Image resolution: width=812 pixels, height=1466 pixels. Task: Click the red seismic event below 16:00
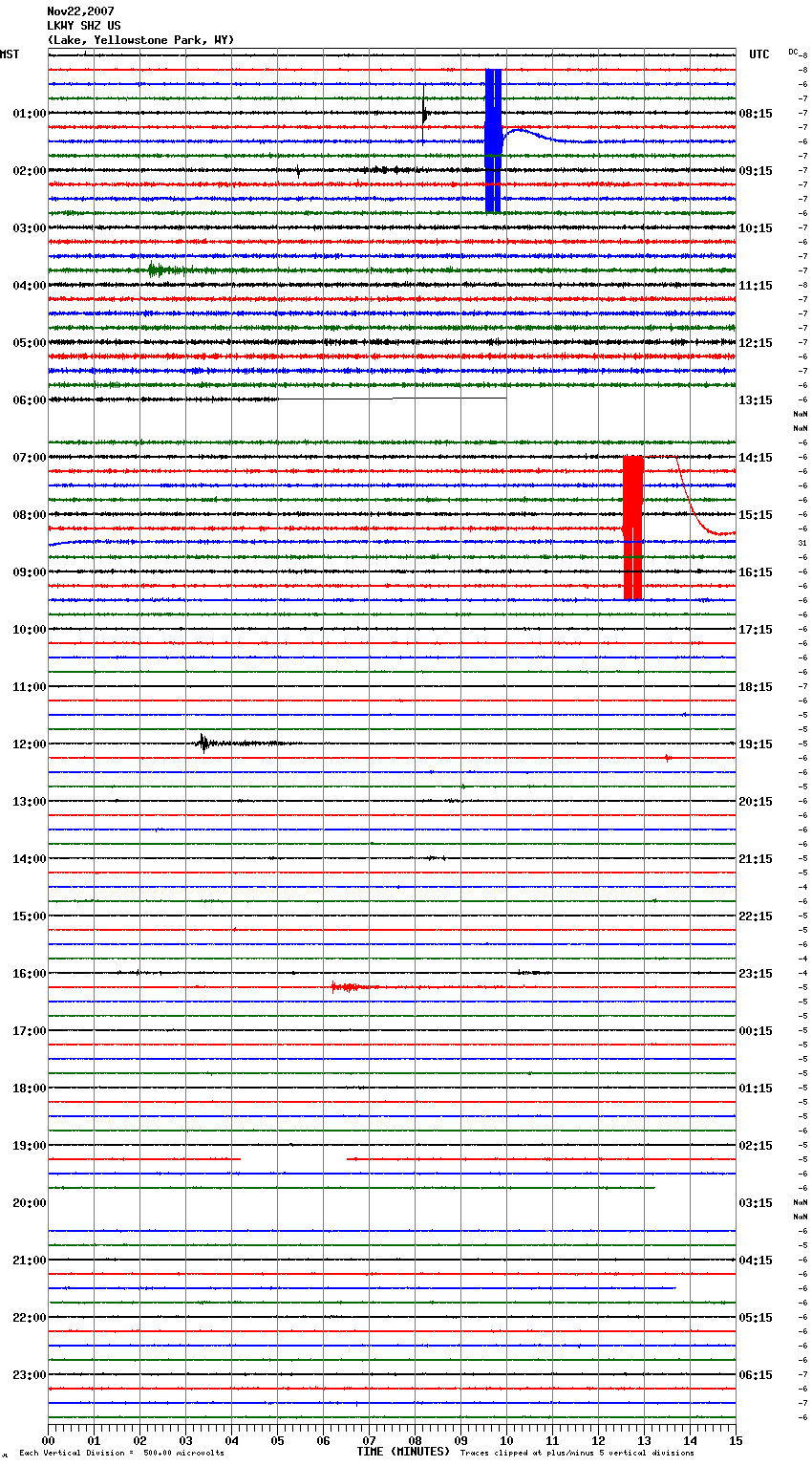349,987
